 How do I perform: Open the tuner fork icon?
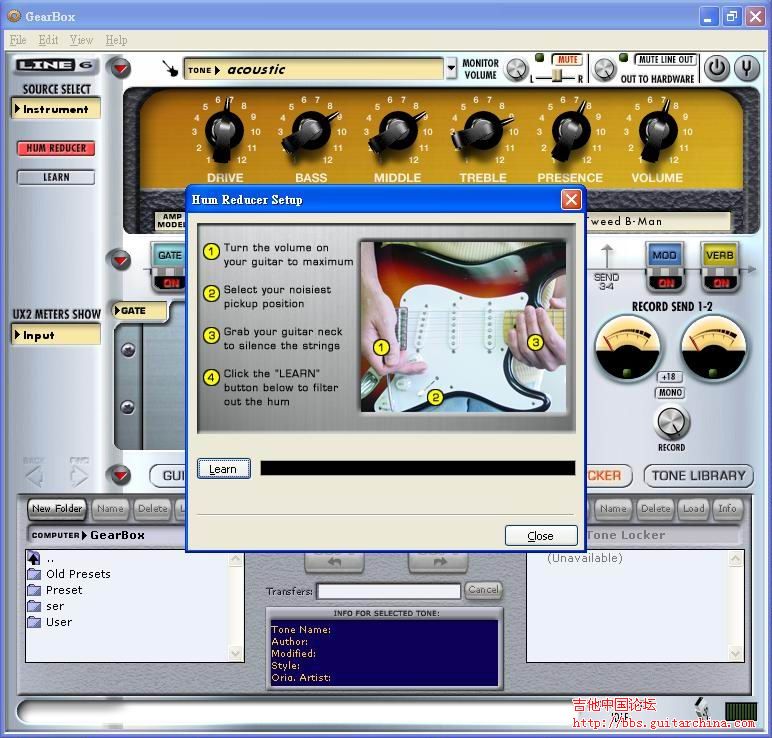[747, 68]
